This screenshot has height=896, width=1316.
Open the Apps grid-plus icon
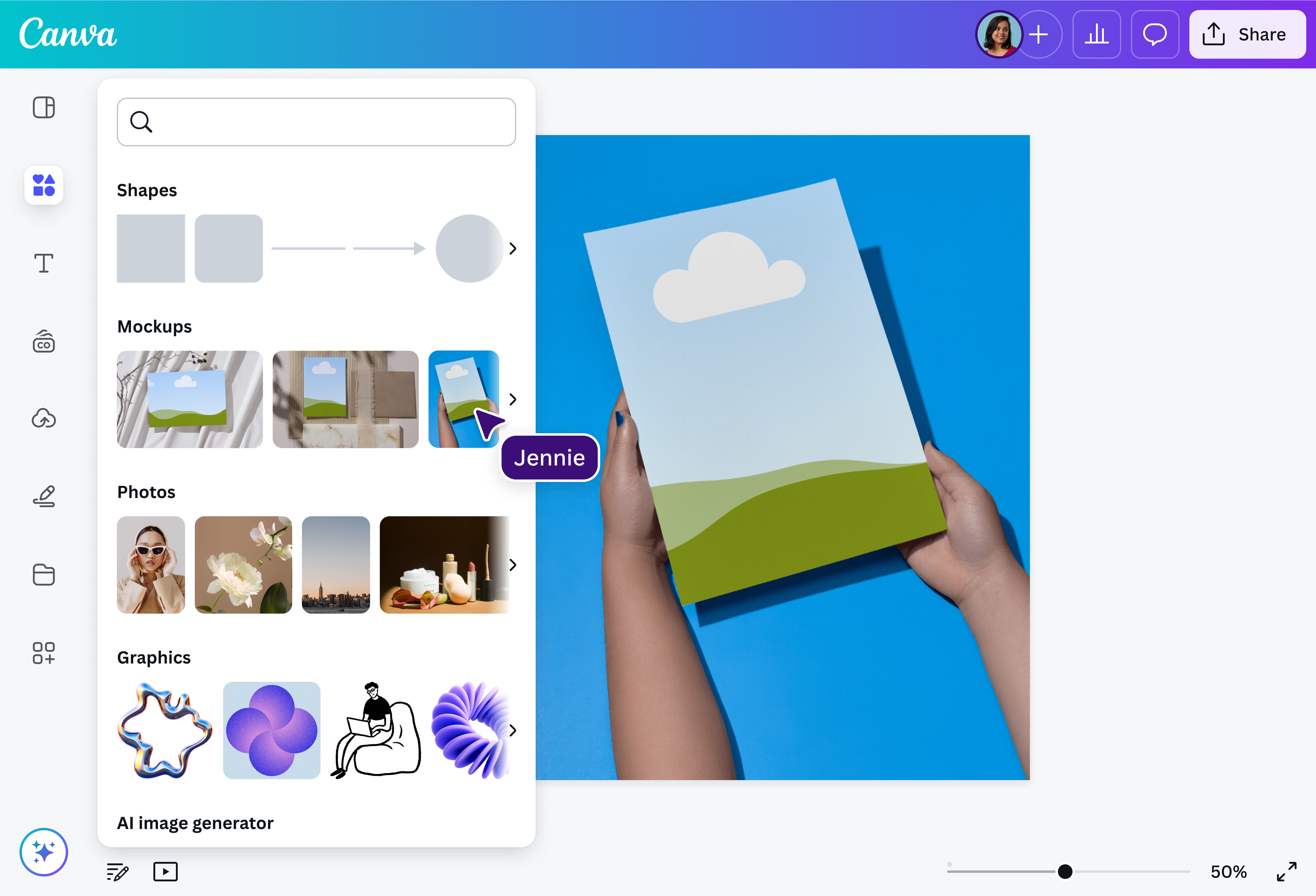44,653
